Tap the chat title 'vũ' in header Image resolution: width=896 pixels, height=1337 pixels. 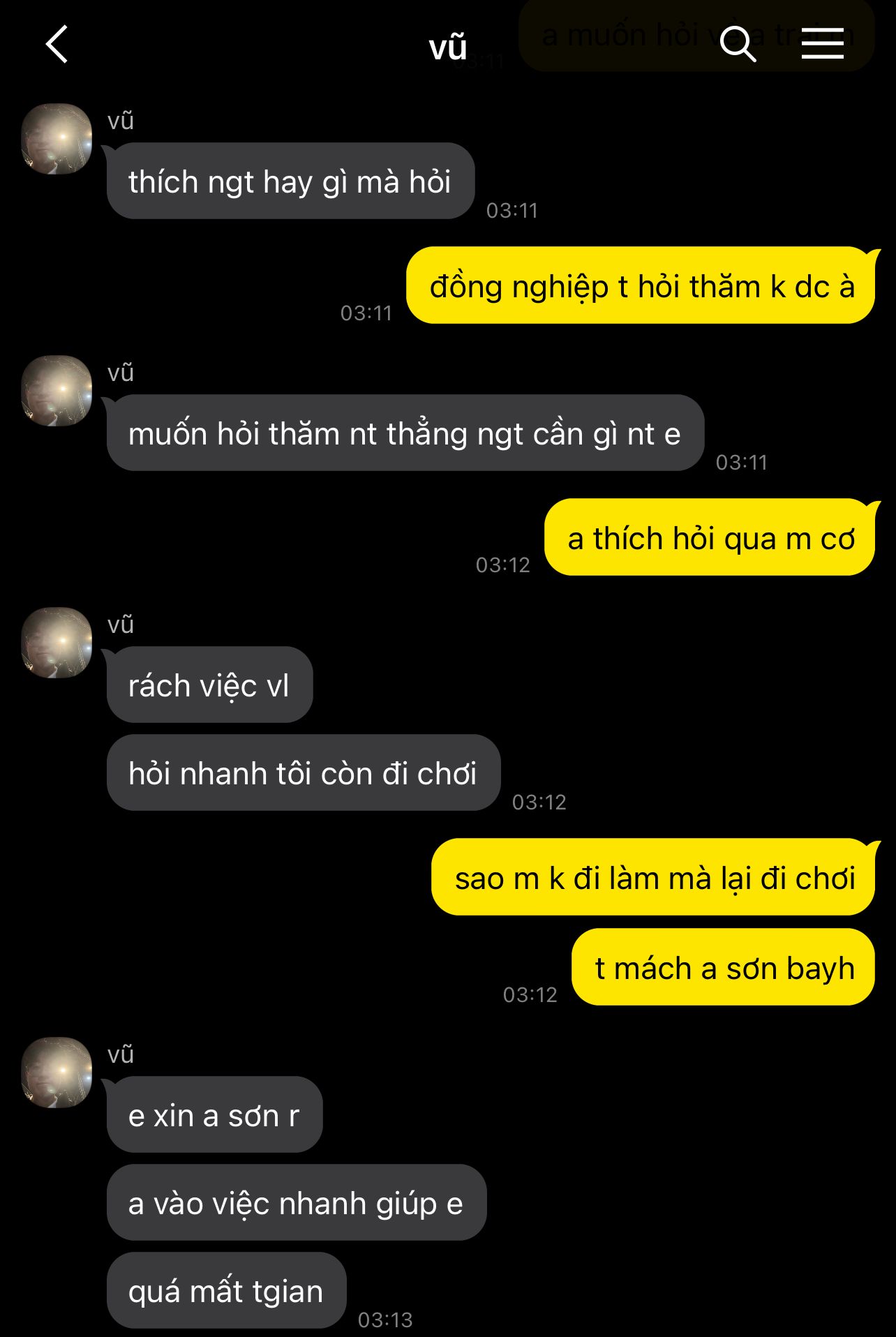(x=448, y=47)
